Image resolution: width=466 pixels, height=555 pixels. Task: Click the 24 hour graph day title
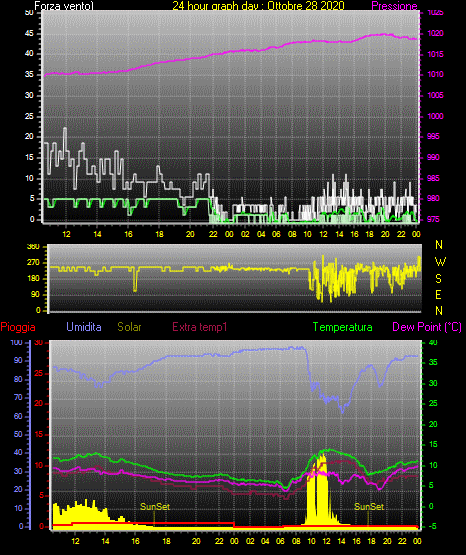coord(258,6)
